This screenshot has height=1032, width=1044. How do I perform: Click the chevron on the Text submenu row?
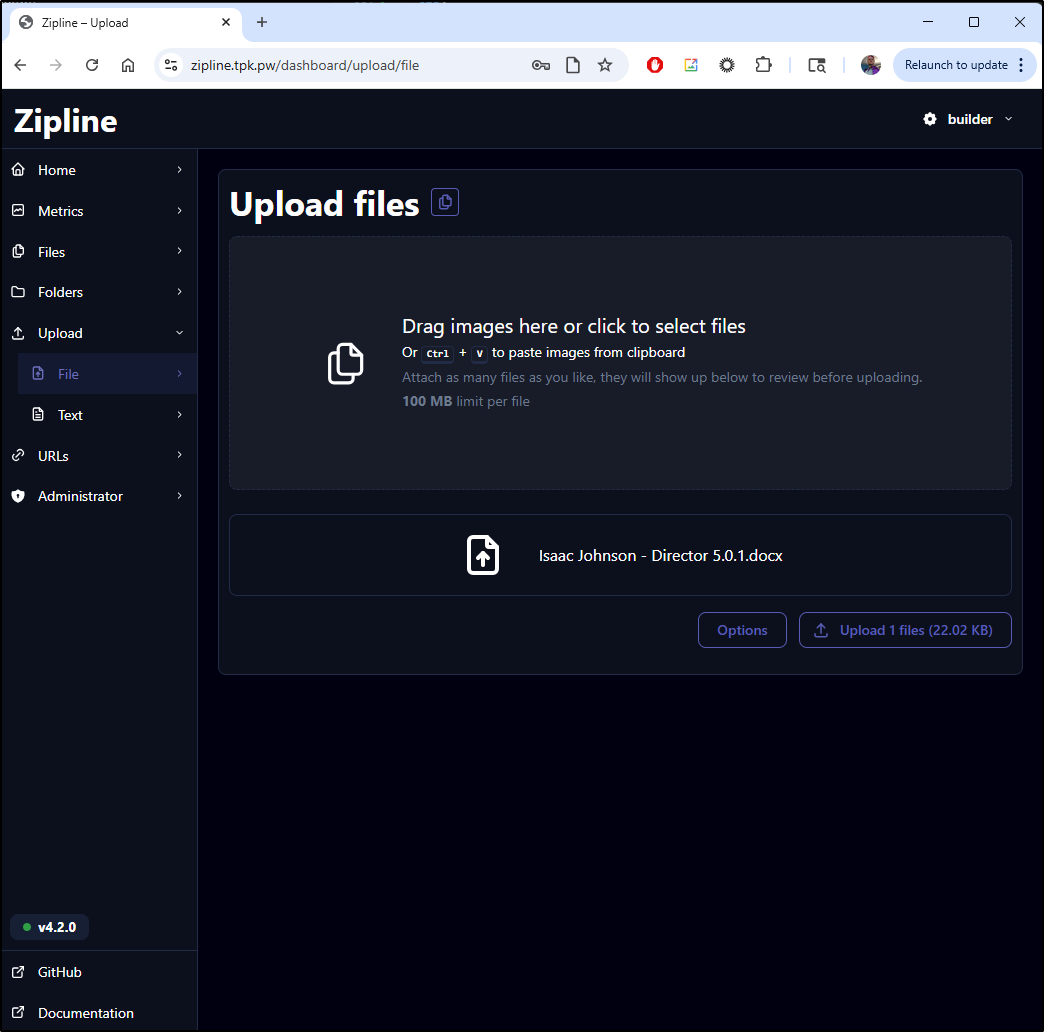click(180, 414)
